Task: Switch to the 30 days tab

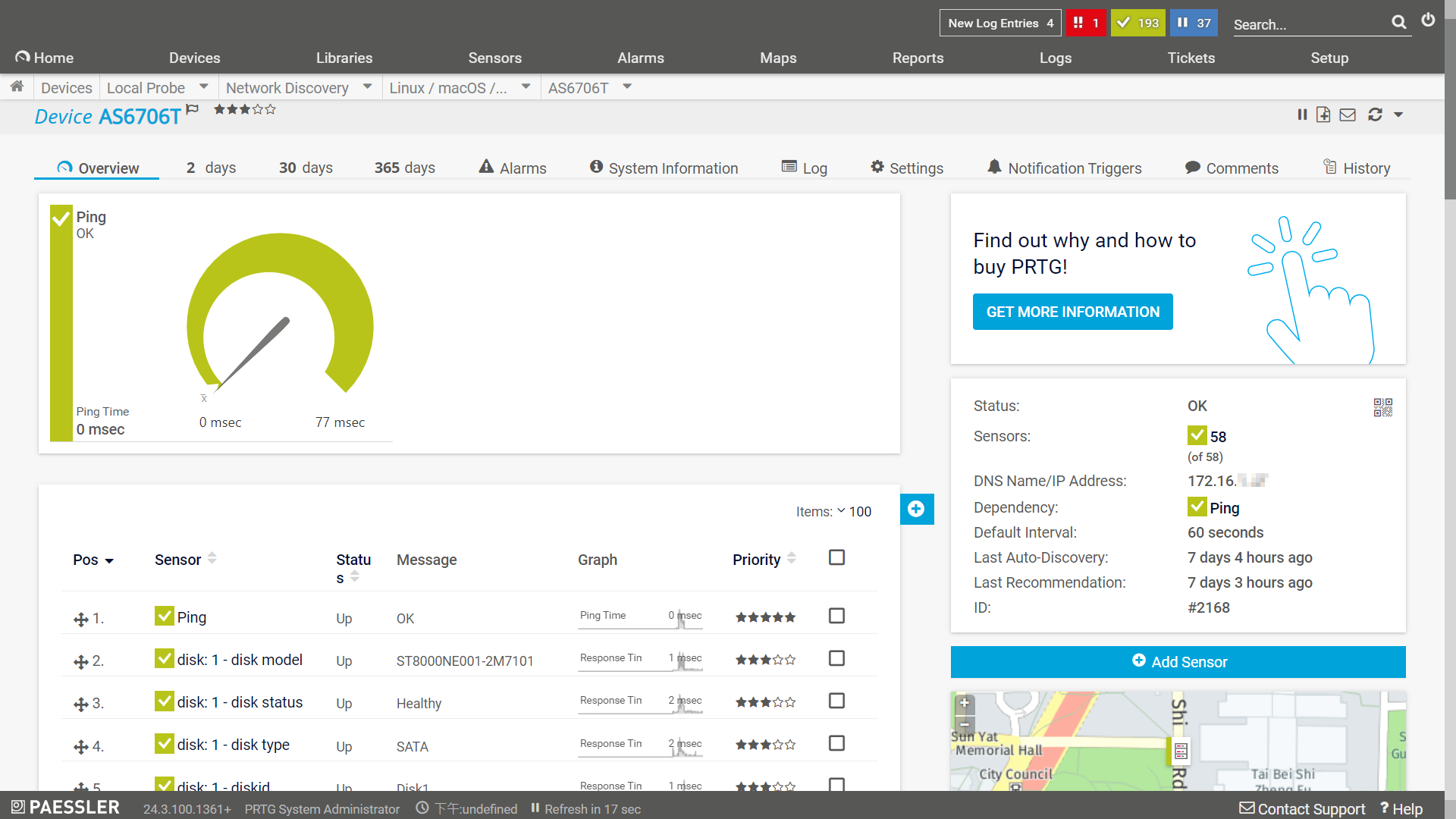Action: pyautogui.click(x=306, y=168)
